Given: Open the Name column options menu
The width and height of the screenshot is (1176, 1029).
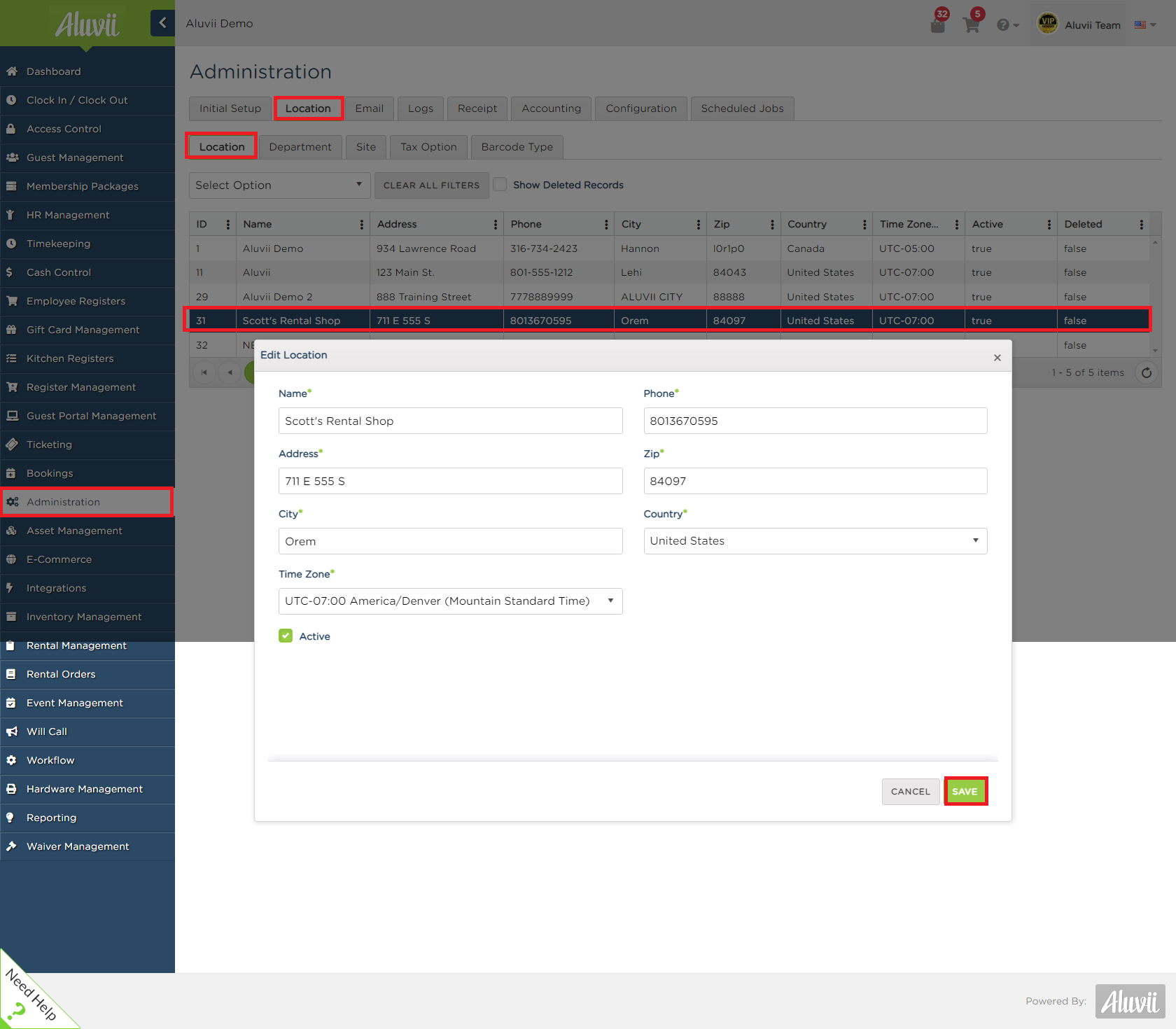Looking at the screenshot, I should pos(362,224).
